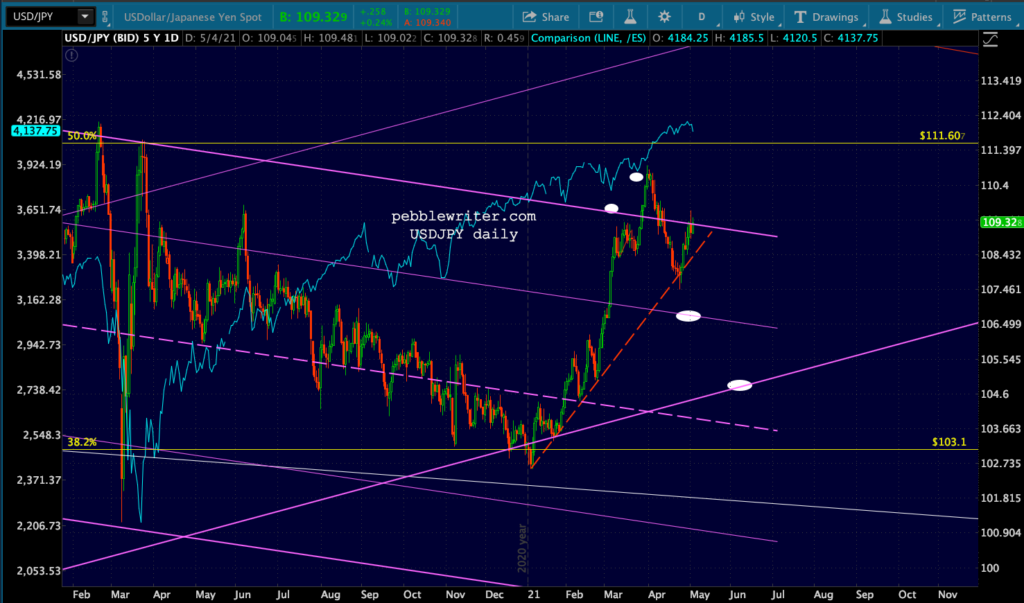Click the $111.60 Fibonacci level label
Viewport: 1024px width, 603px height.
click(x=941, y=135)
